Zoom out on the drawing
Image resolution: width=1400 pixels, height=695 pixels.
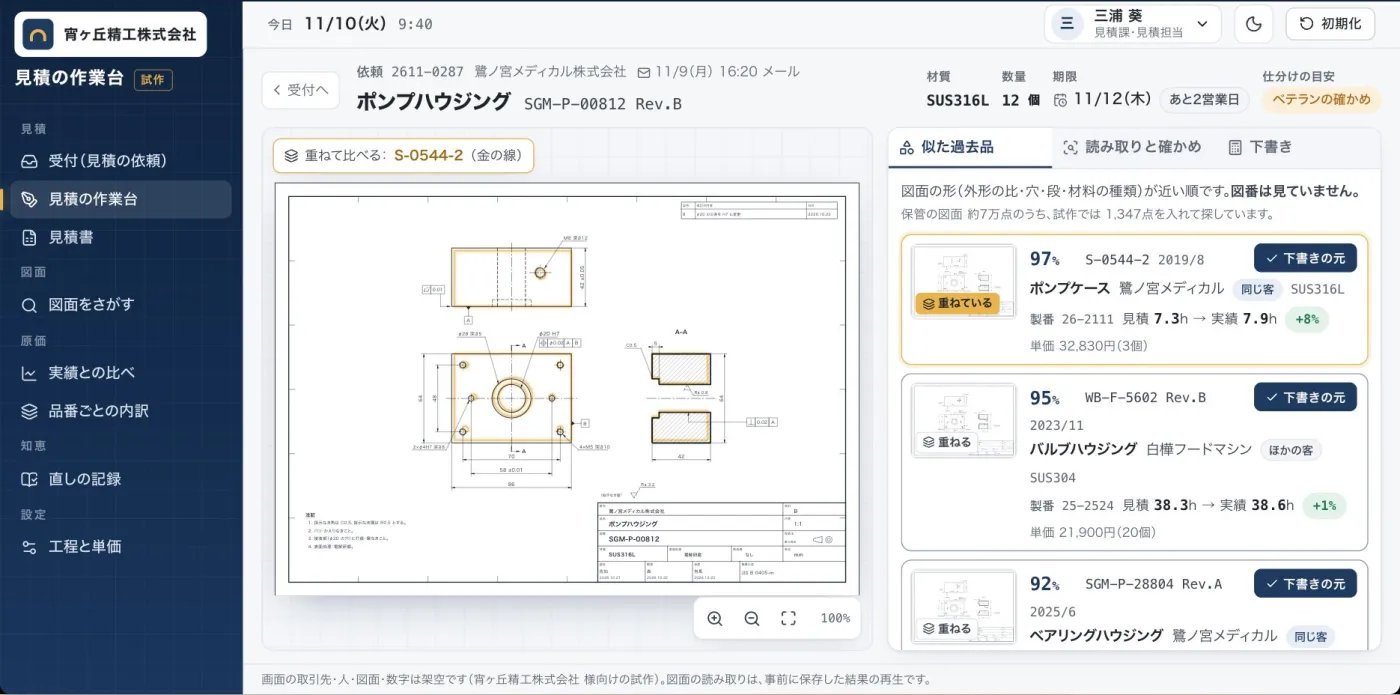tap(752, 618)
